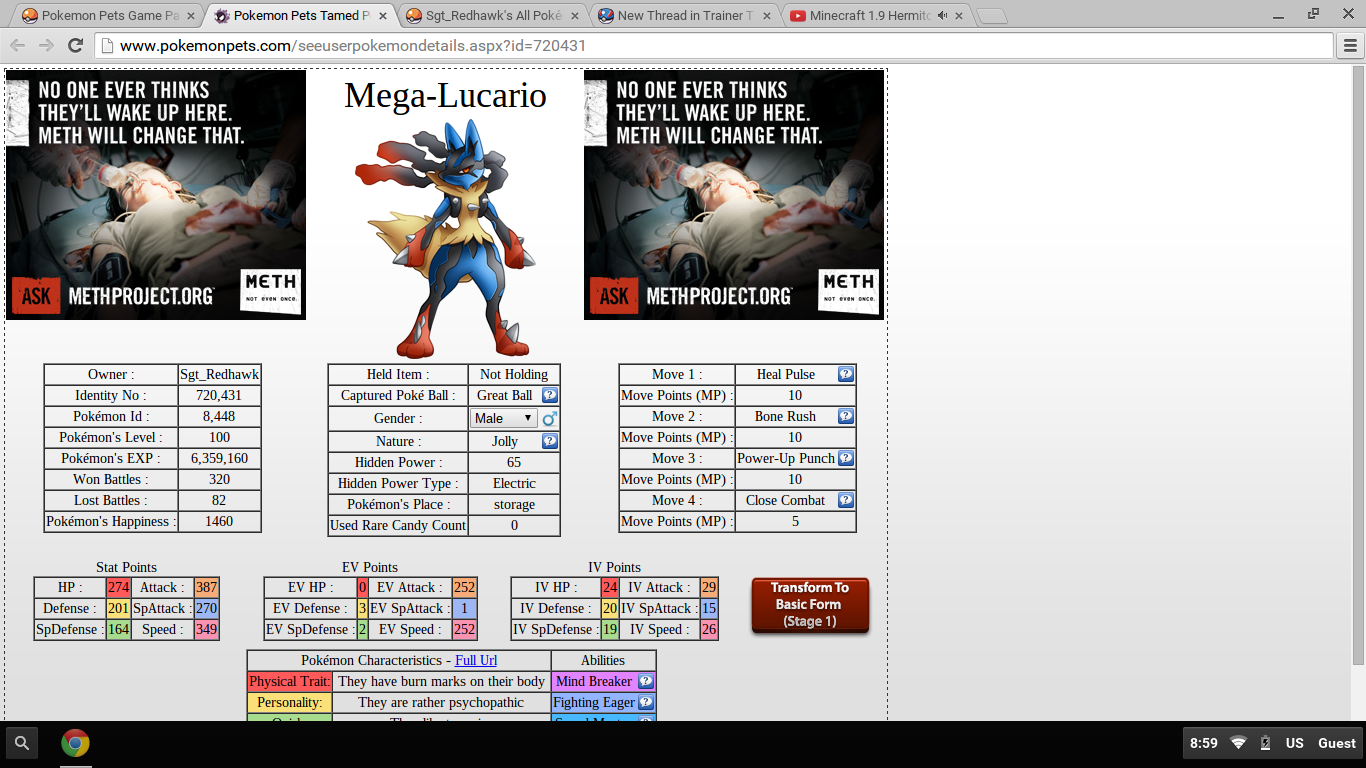Switch to the Minecraft 1.9 Hermitcraft tab
This screenshot has width=1366, height=768.
click(870, 15)
